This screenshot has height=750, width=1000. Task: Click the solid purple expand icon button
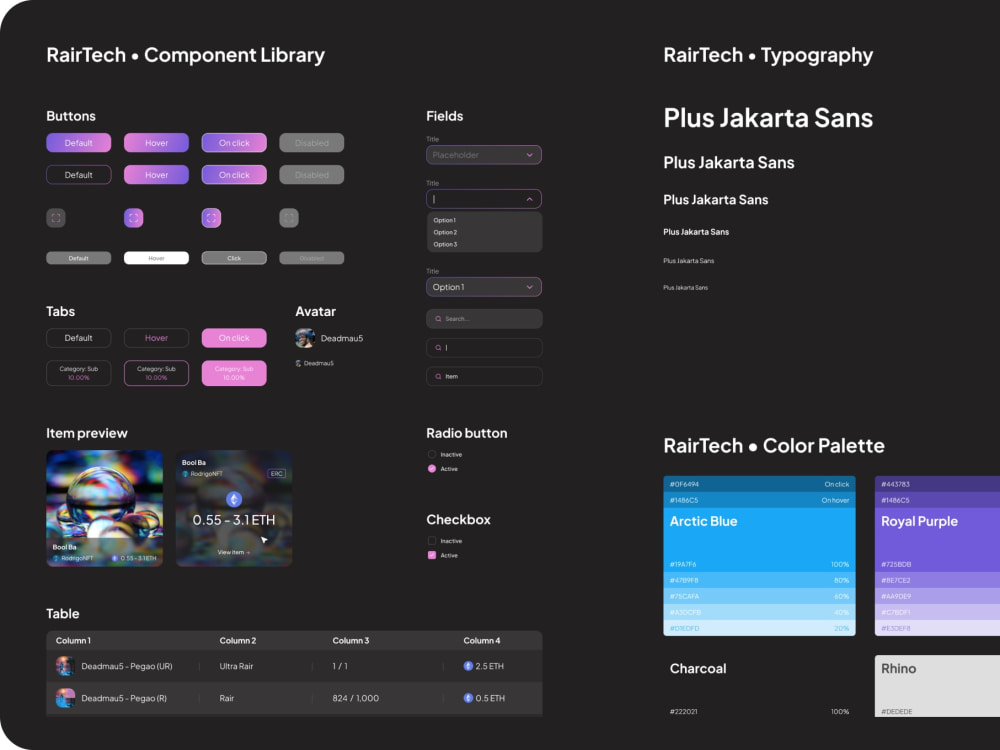point(133,218)
